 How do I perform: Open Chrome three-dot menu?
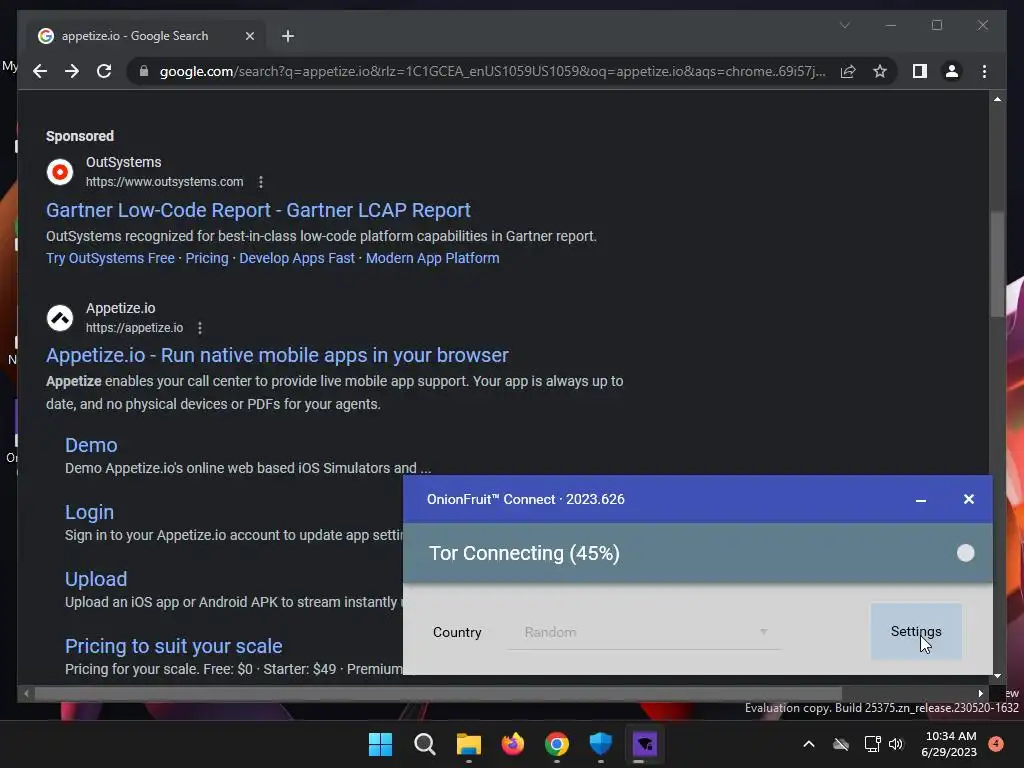coord(984,71)
